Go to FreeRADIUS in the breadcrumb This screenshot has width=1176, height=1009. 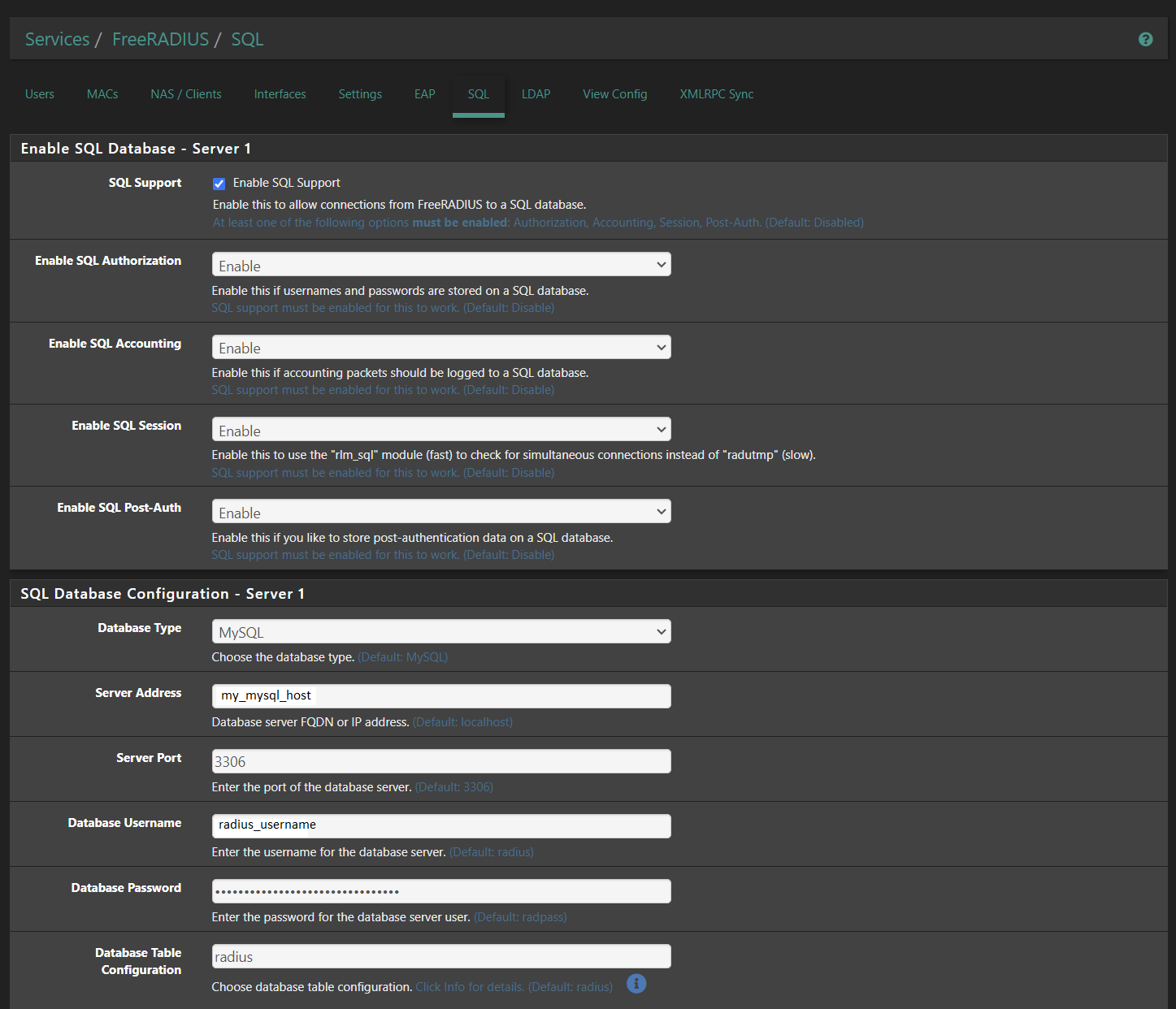160,39
